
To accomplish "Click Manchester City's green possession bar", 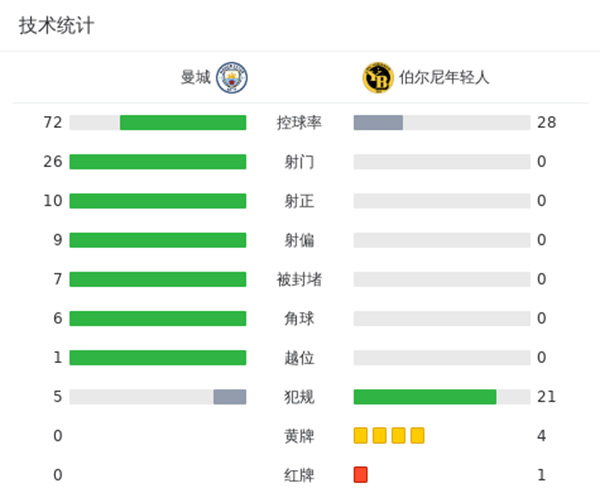I will tap(183, 122).
